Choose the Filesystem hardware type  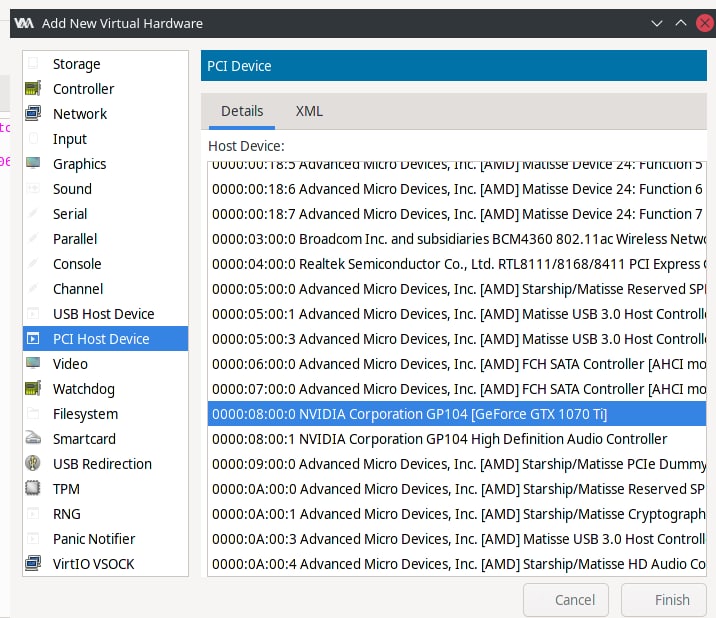click(85, 414)
